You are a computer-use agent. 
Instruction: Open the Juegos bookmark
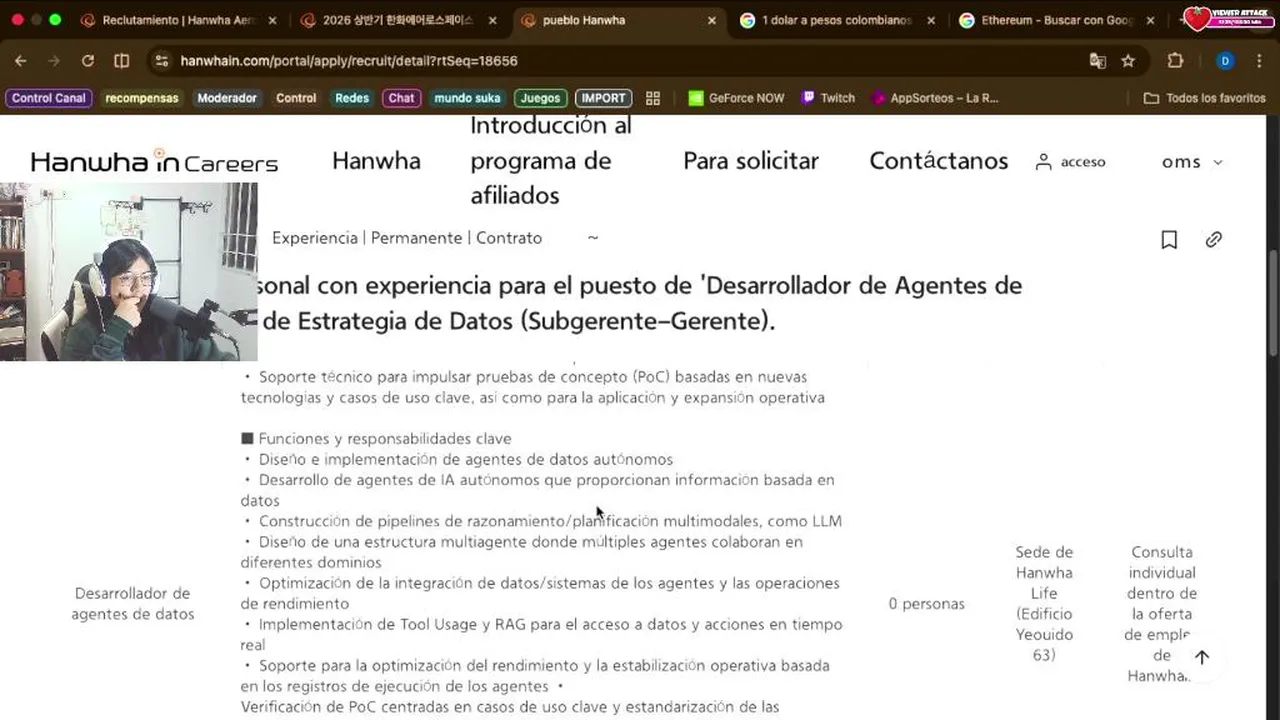click(x=540, y=98)
